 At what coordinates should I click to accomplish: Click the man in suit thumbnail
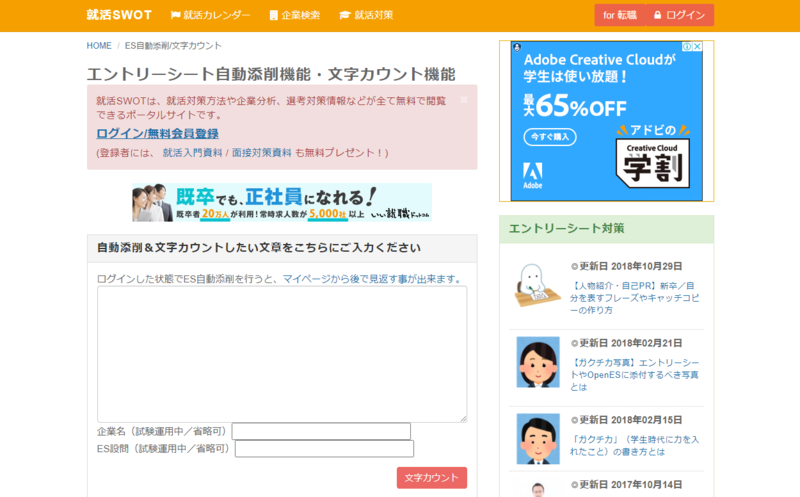pyautogui.click(x=538, y=439)
